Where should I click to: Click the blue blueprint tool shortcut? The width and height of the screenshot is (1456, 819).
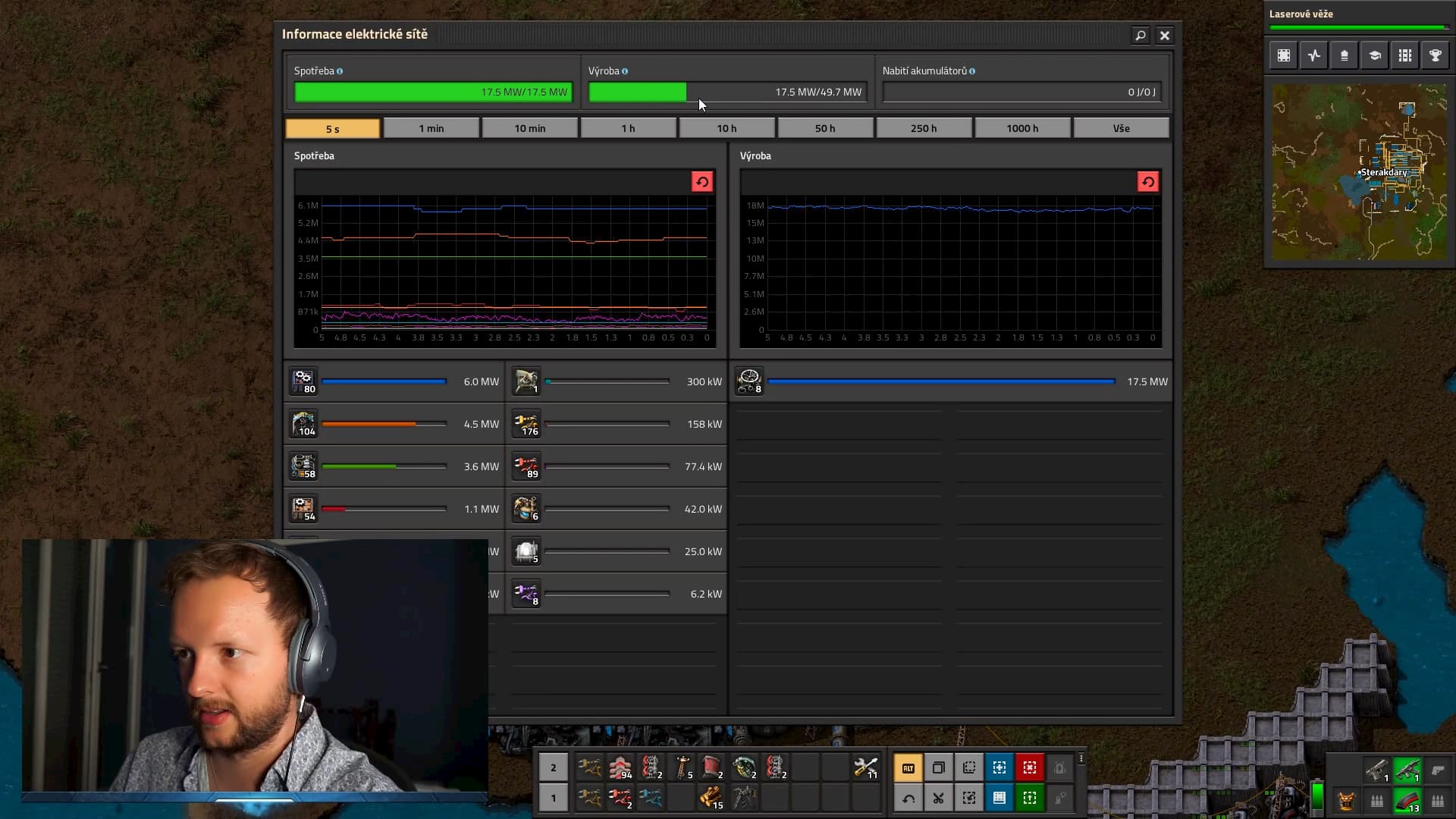point(999,768)
